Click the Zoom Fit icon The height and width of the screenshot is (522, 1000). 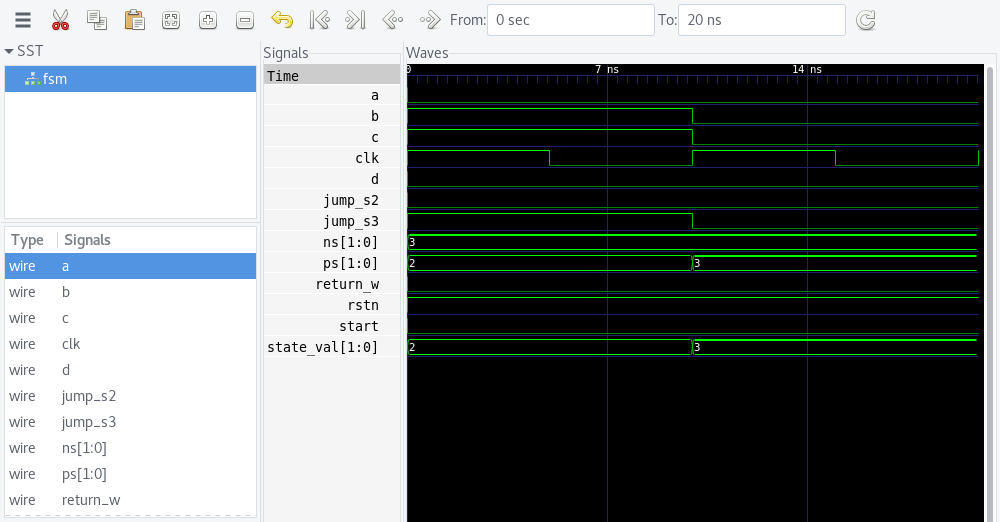[171, 20]
